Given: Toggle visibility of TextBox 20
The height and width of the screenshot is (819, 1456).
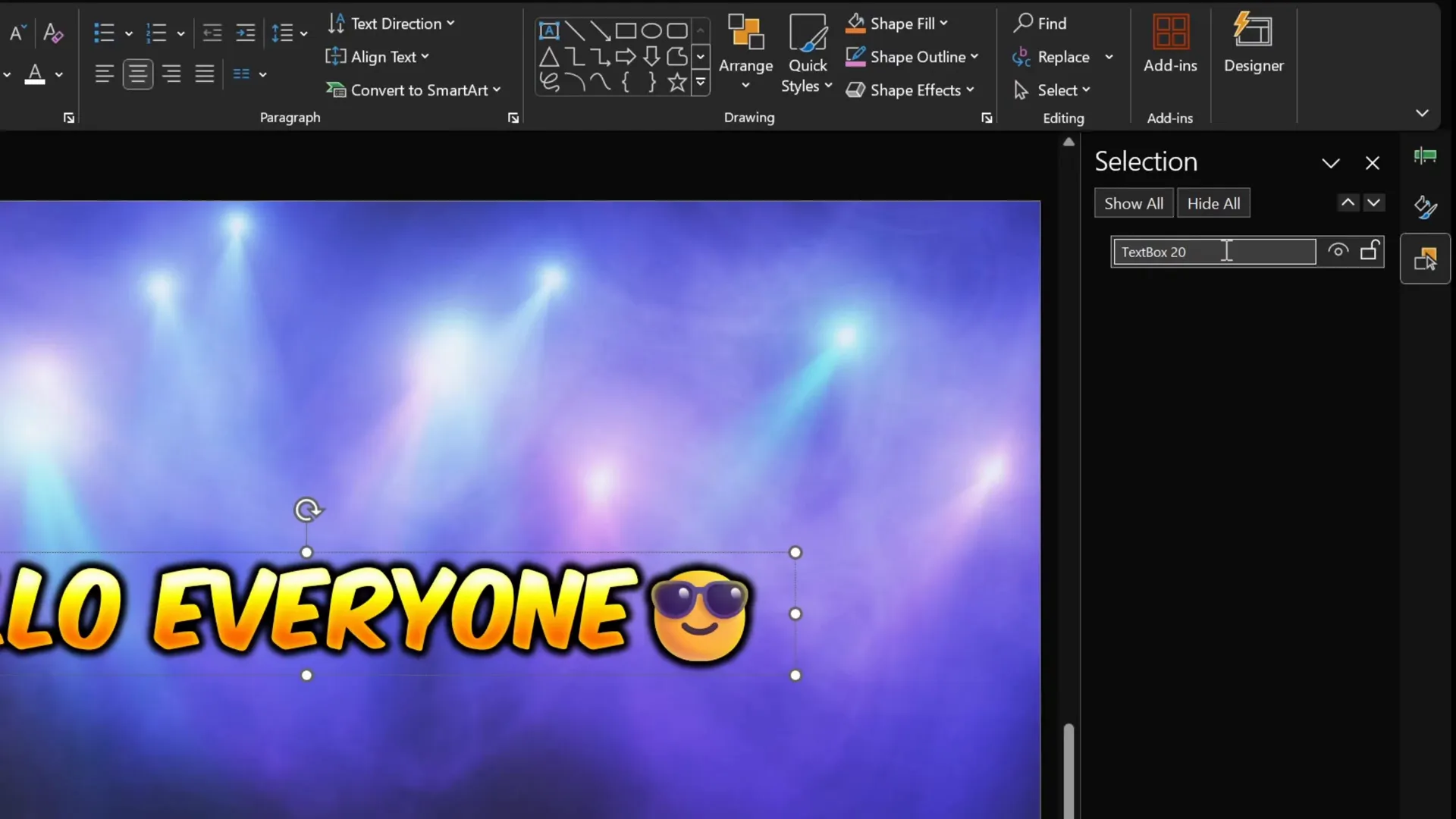Looking at the screenshot, I should tap(1338, 251).
